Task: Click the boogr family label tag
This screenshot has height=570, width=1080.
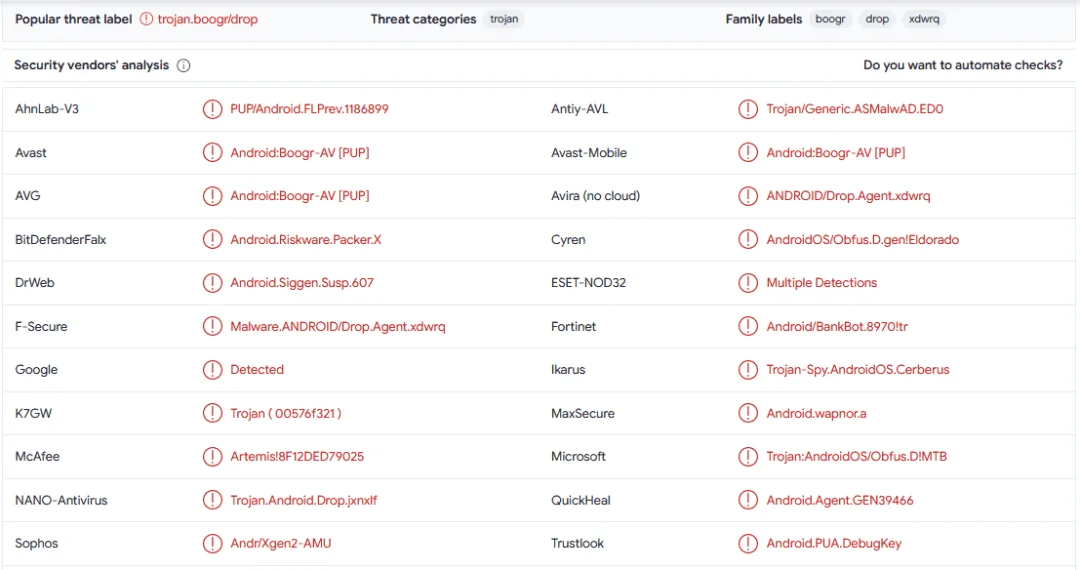Action: 830,19
